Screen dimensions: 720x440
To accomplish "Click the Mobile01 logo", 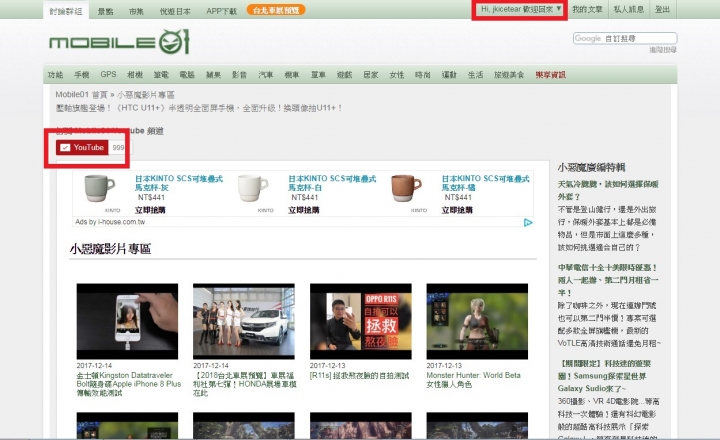I will coord(119,42).
